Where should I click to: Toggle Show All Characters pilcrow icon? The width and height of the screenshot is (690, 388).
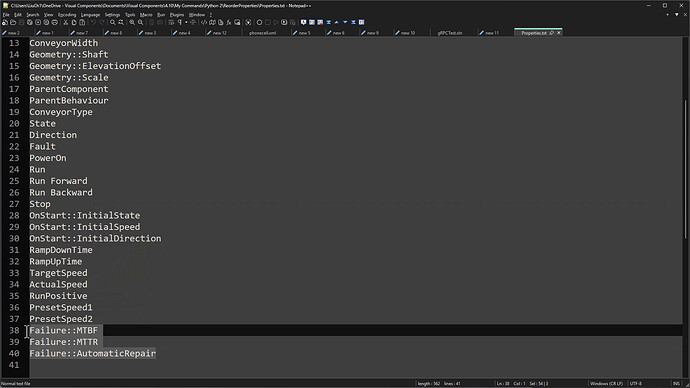[x=180, y=22]
